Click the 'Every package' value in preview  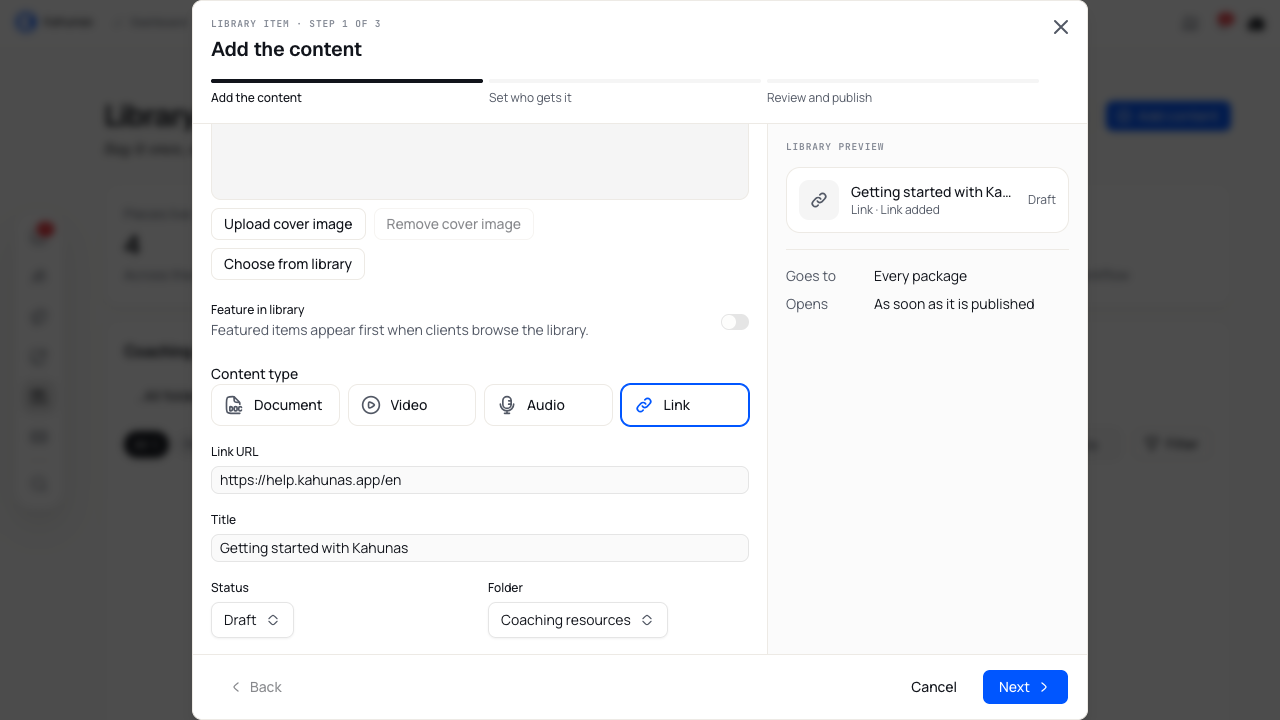coord(920,276)
